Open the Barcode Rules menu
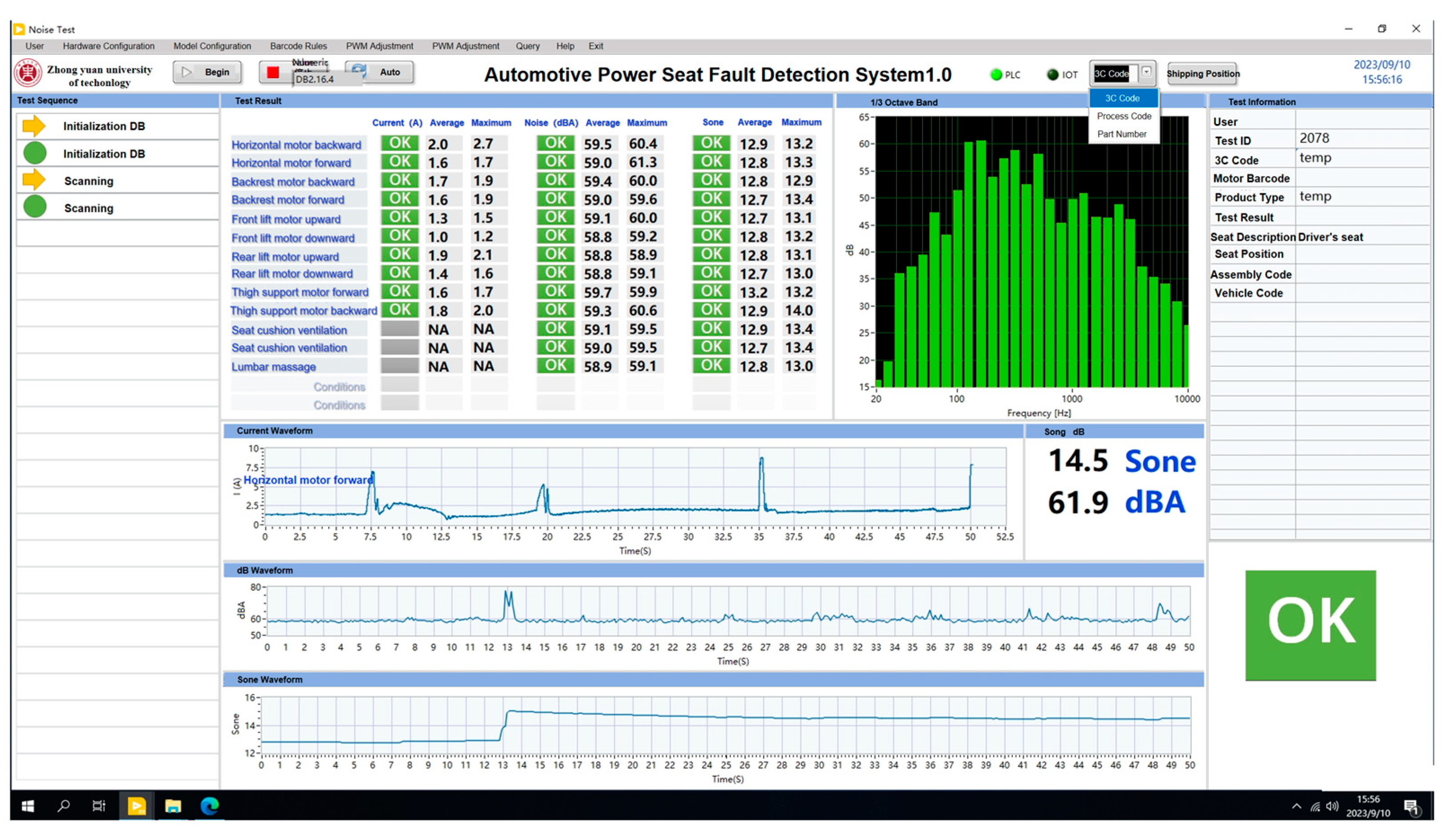 click(x=298, y=46)
